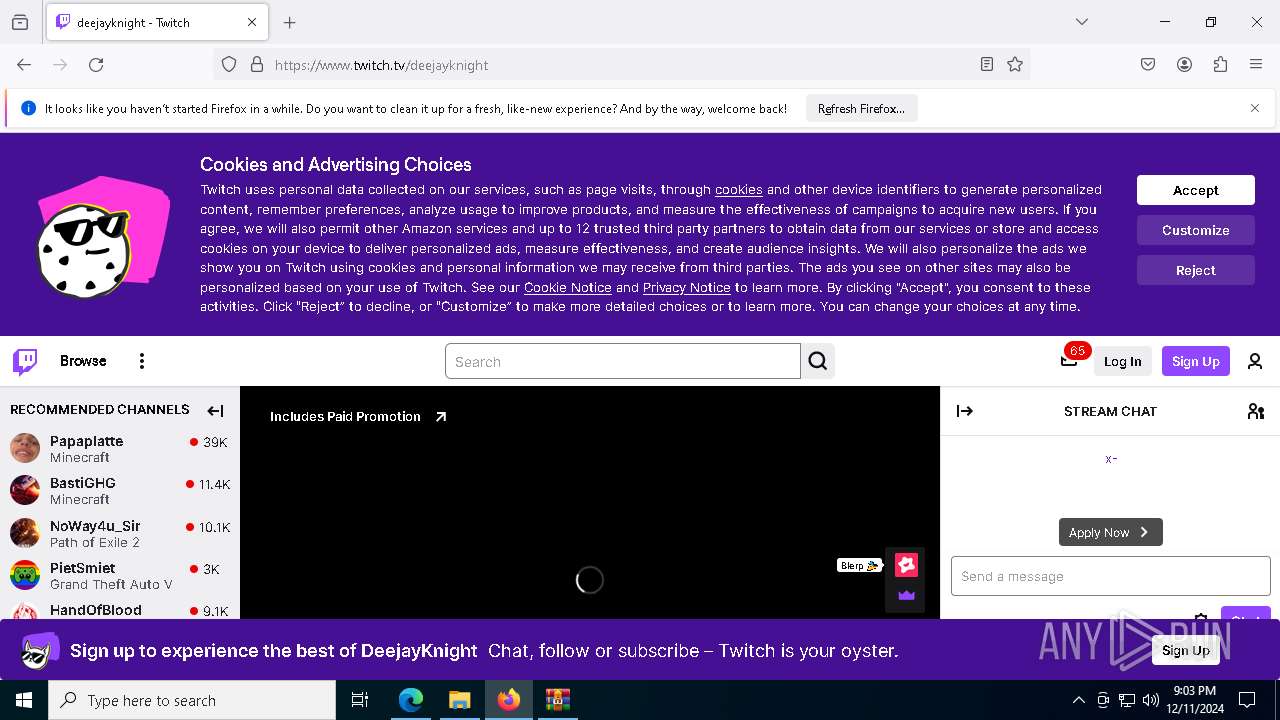Open NoWay4u_Sir channel
1280x720 pixels.
tap(120, 533)
